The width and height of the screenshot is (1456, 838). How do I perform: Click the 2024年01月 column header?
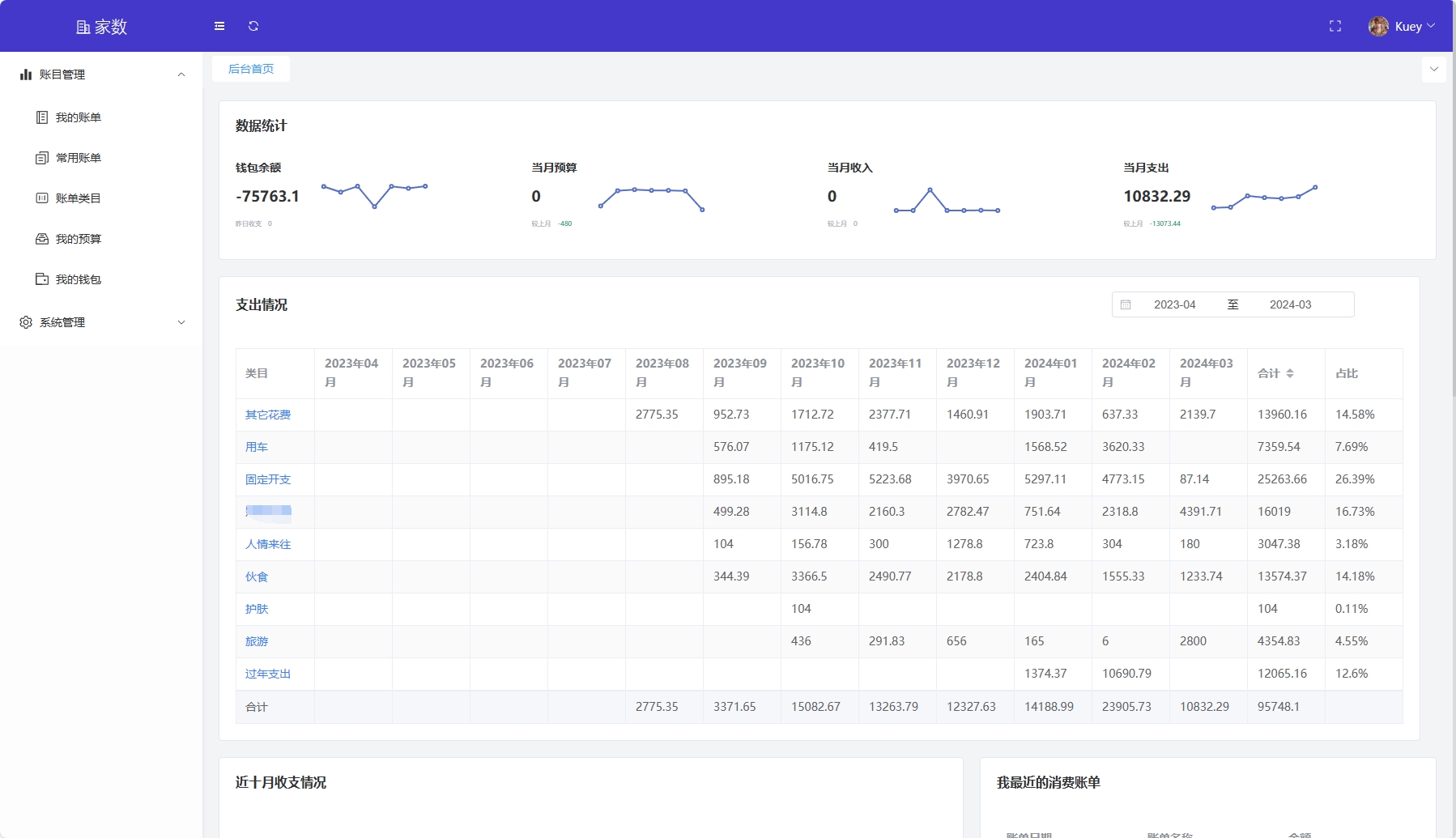click(1053, 373)
